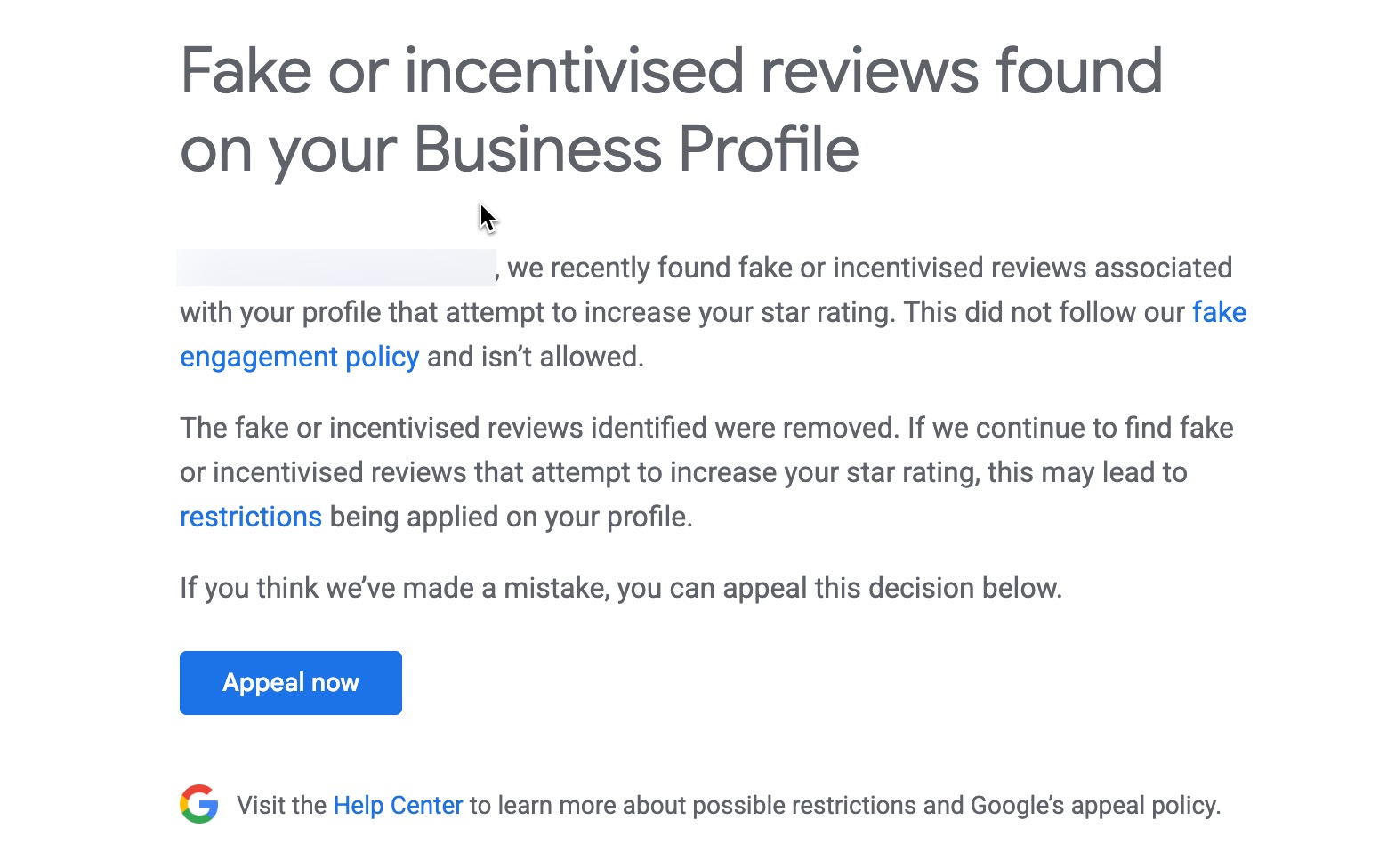The width and height of the screenshot is (1379, 868).
Task: Click "Business Profile" in the heading
Action: pos(636,149)
